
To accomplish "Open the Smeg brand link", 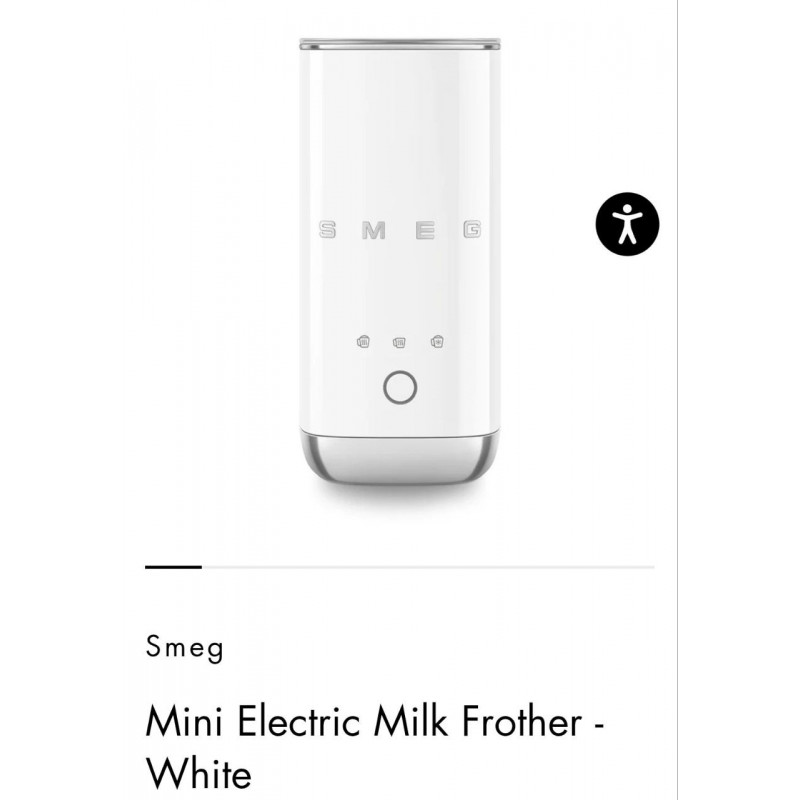I will tap(184, 648).
